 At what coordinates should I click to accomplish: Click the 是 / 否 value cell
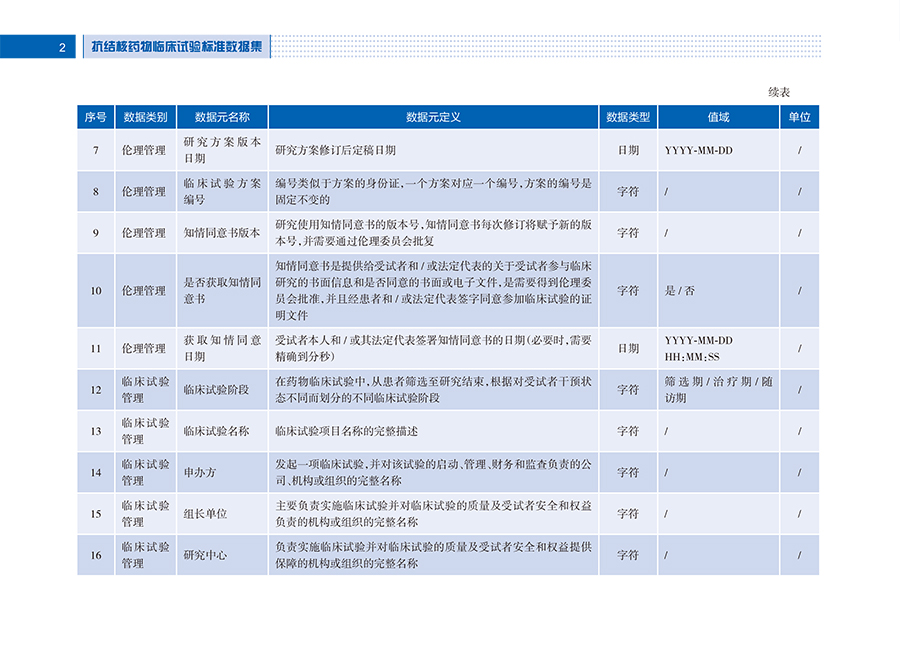point(719,291)
